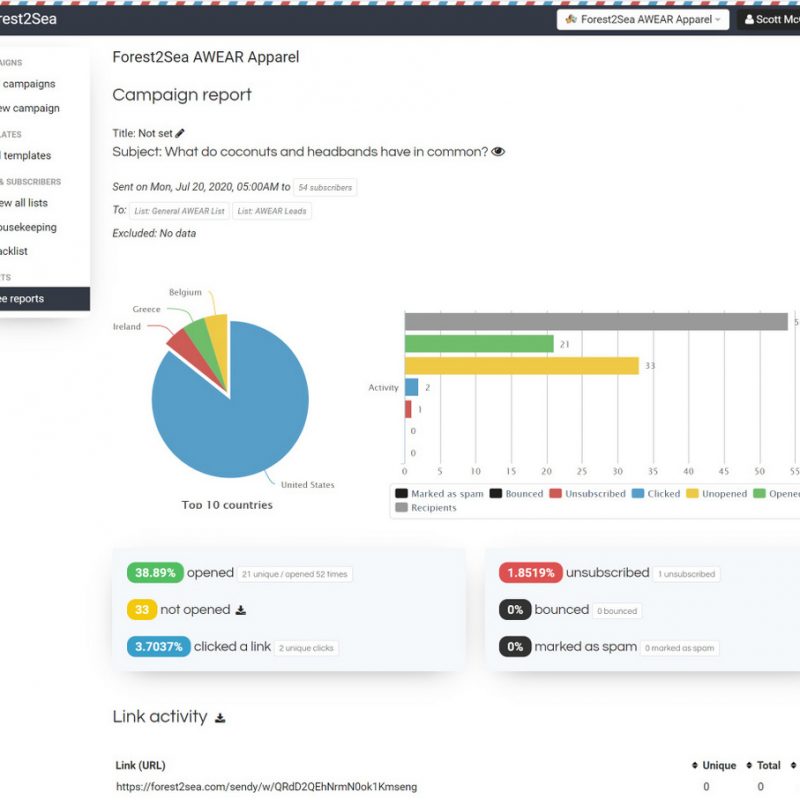Download the link activity export icon
The width and height of the screenshot is (800, 800).
[220, 718]
